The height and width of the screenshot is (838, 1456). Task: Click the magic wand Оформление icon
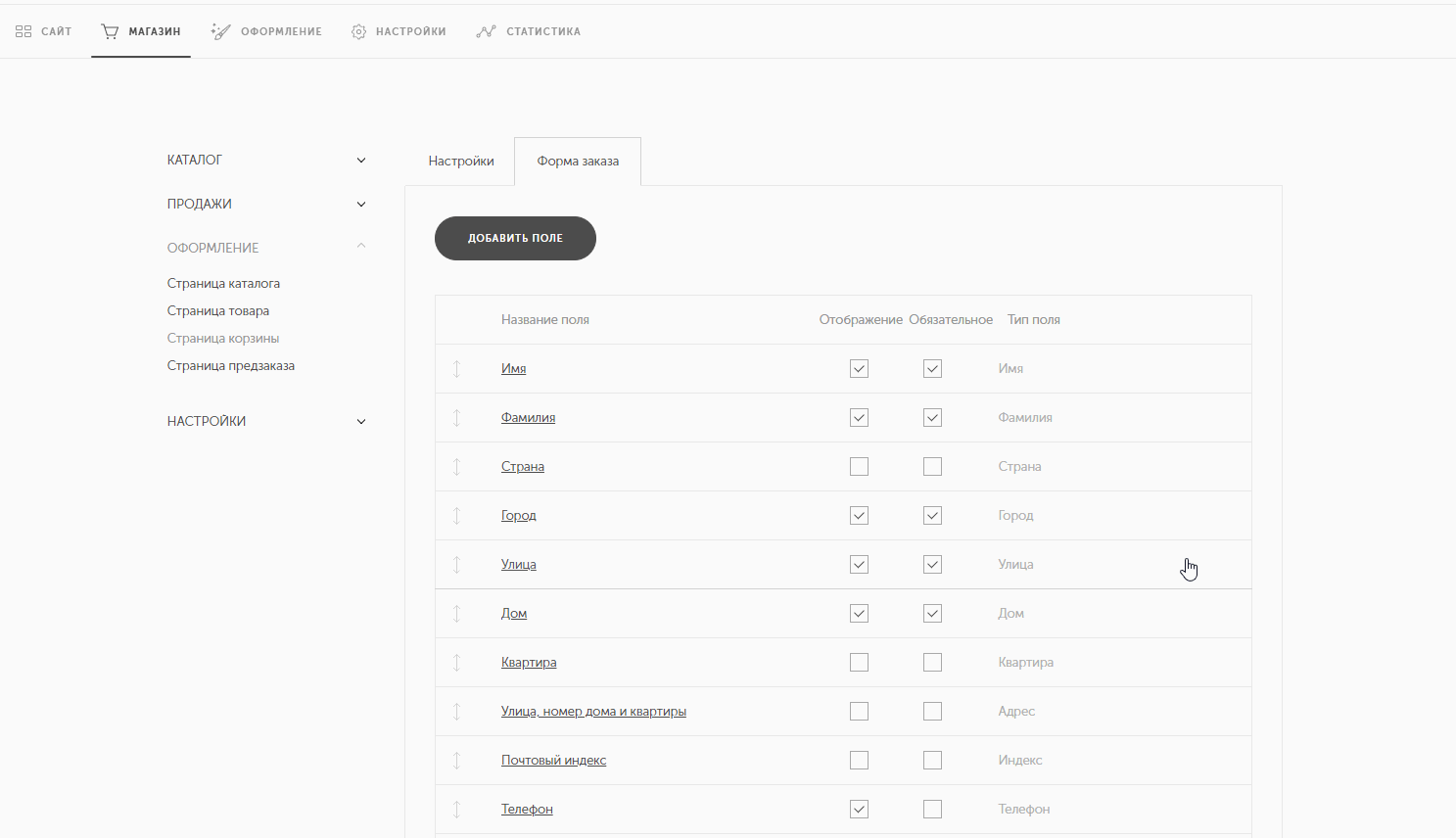click(x=220, y=31)
